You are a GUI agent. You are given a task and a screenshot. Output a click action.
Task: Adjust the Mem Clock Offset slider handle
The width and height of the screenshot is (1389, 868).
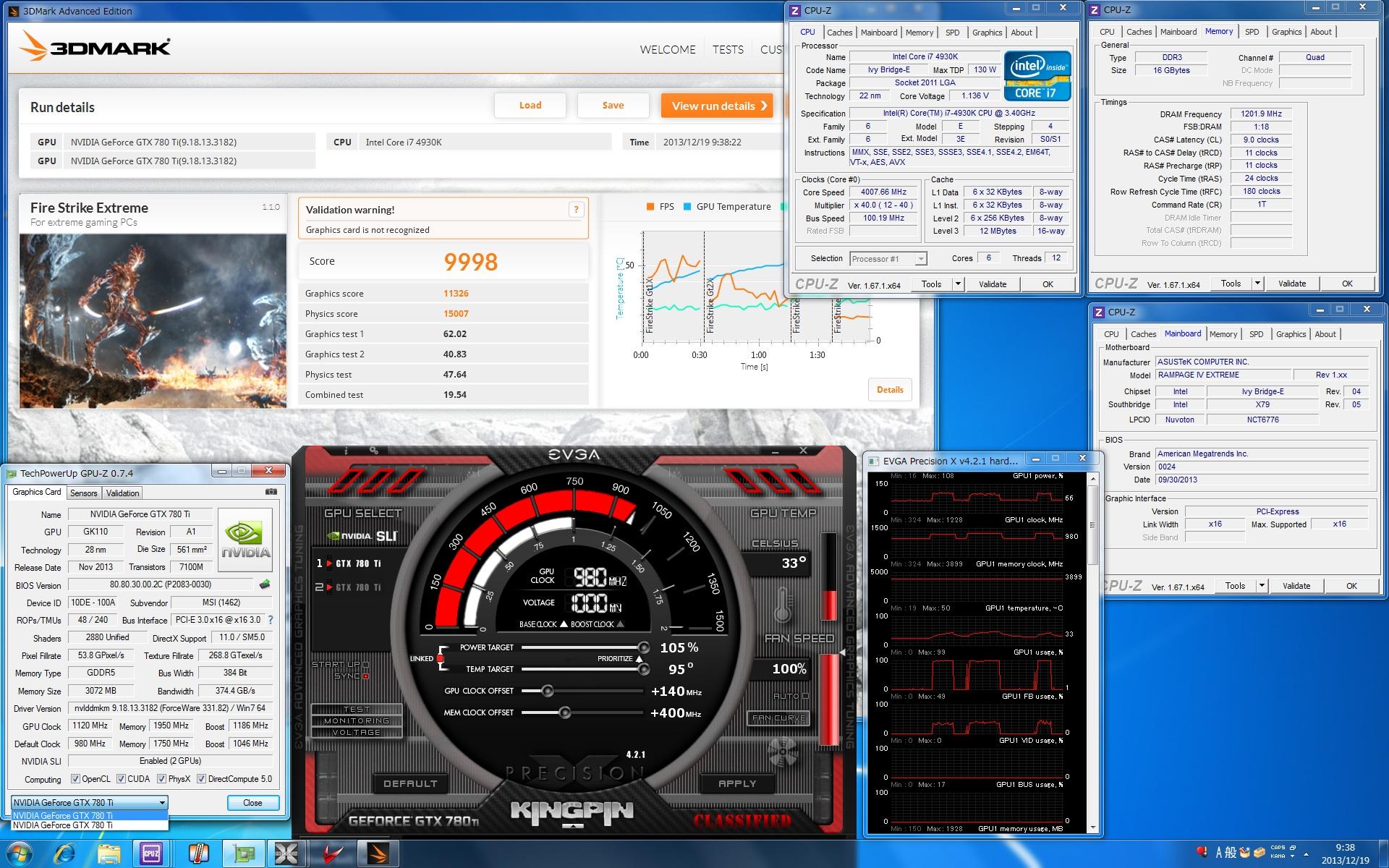click(565, 713)
